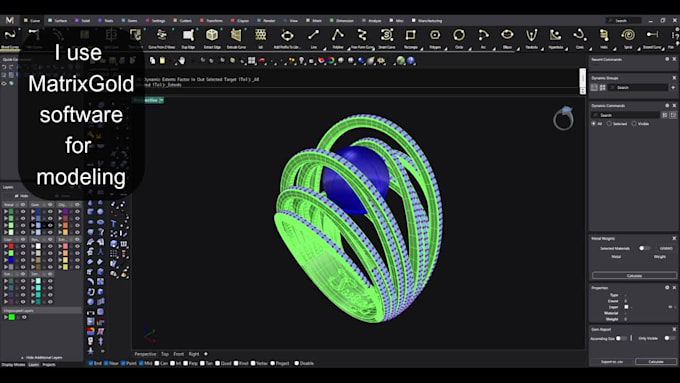Toggle the Ascending Size switch
Image resolution: width=680 pixels, height=383 pixels.
tap(621, 338)
